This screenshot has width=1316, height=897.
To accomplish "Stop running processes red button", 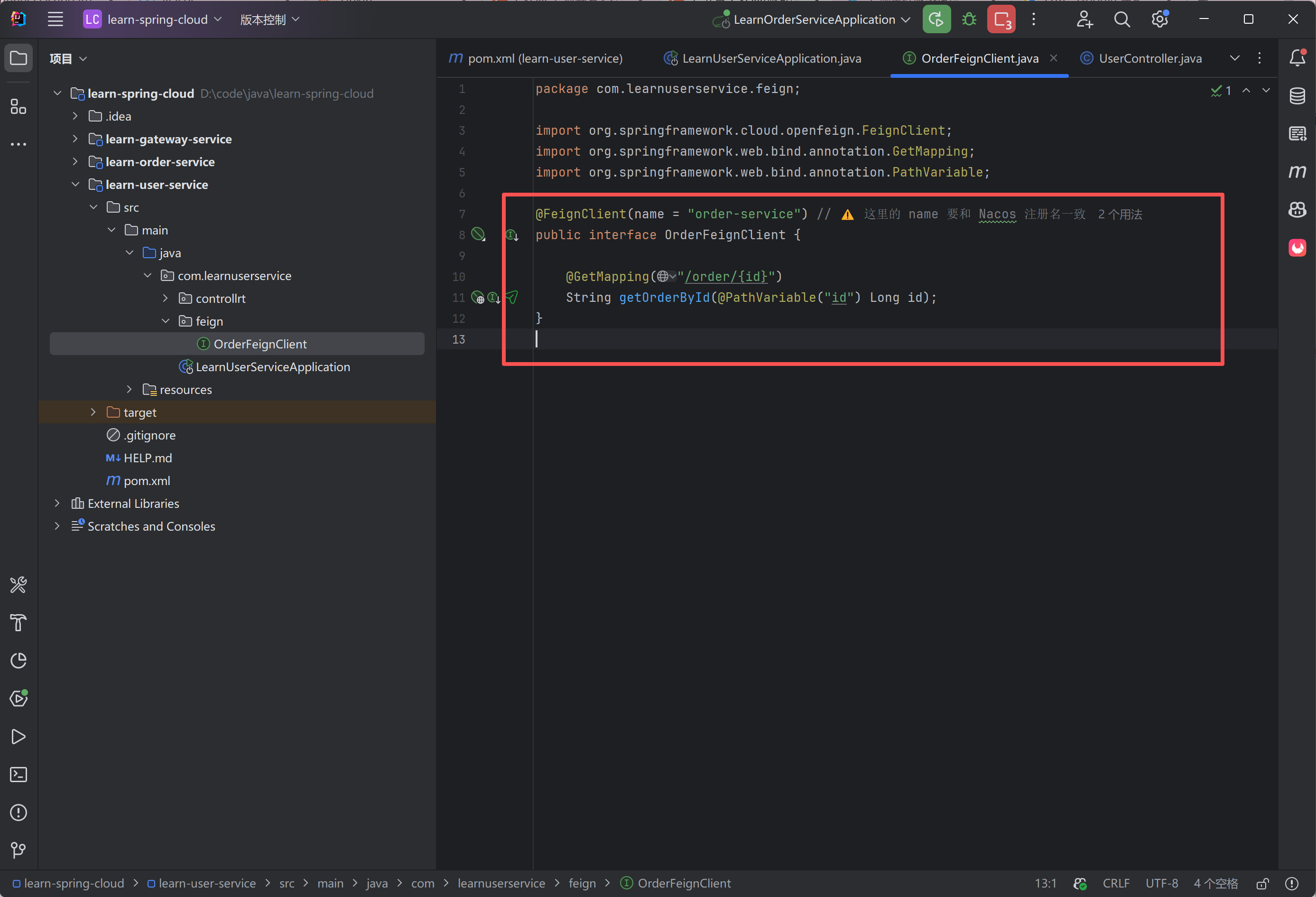I will (x=1001, y=19).
